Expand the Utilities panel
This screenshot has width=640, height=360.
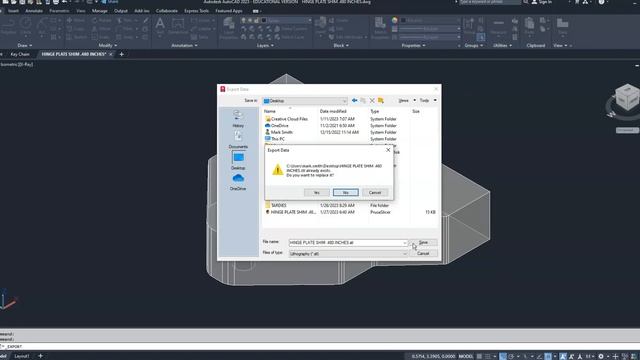(x=502, y=46)
